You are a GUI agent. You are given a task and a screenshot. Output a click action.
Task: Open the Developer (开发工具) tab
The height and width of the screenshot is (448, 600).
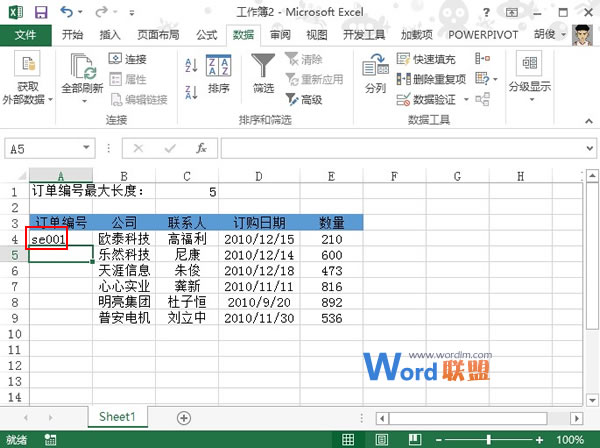pyautogui.click(x=364, y=35)
